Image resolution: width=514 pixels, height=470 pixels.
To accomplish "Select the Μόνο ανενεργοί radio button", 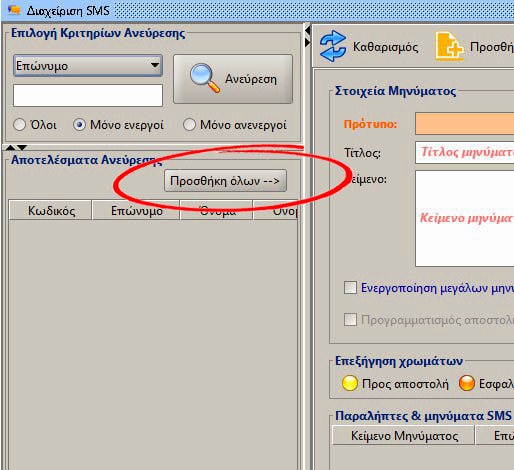I will (189, 125).
